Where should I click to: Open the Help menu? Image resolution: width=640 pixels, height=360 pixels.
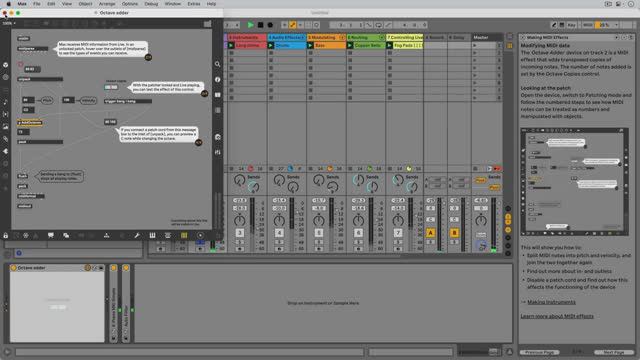click(211, 4)
